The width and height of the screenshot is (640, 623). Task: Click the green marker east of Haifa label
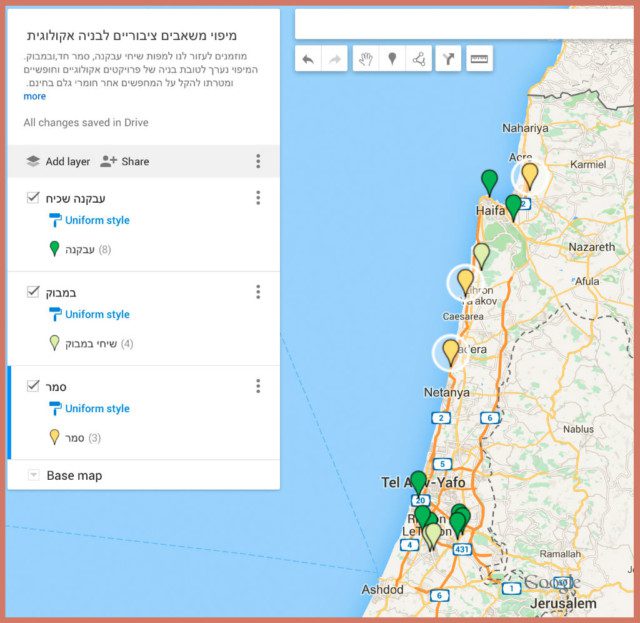click(x=513, y=208)
